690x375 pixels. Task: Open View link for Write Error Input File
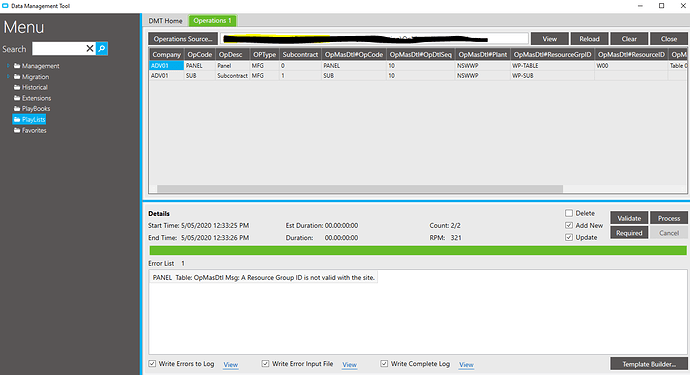349,364
